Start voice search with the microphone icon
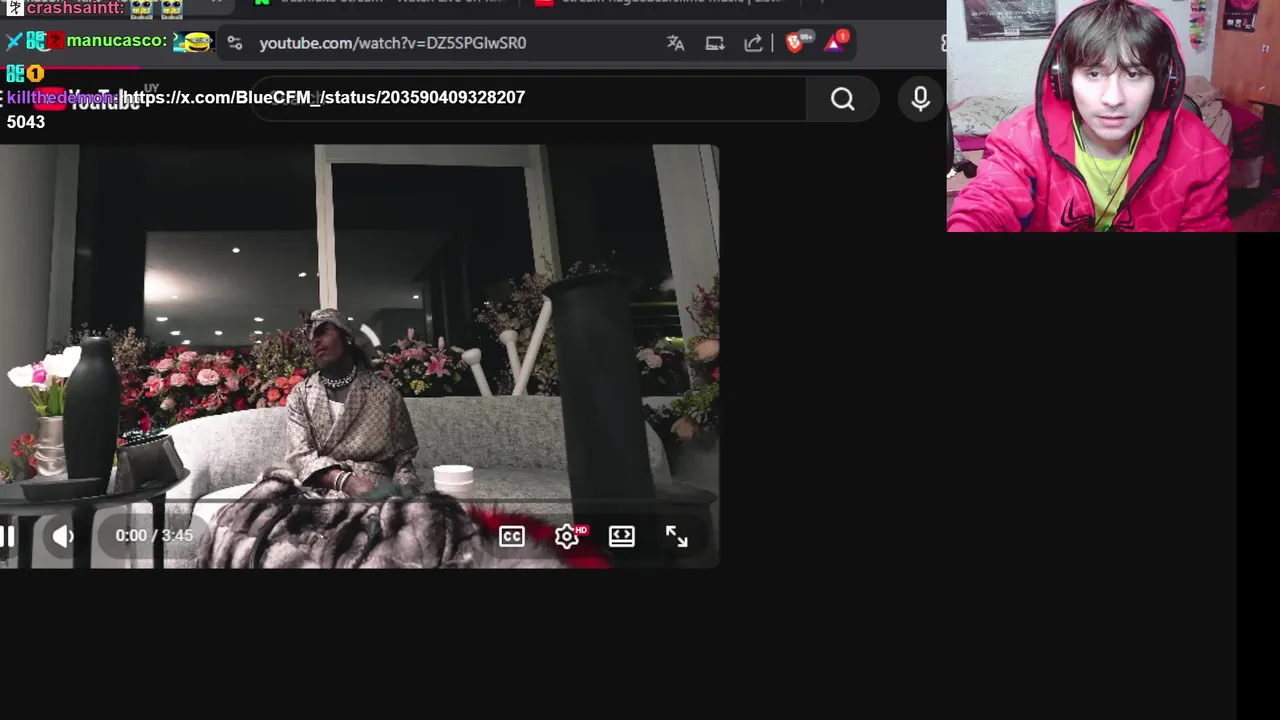The image size is (1280, 720). 921,99
